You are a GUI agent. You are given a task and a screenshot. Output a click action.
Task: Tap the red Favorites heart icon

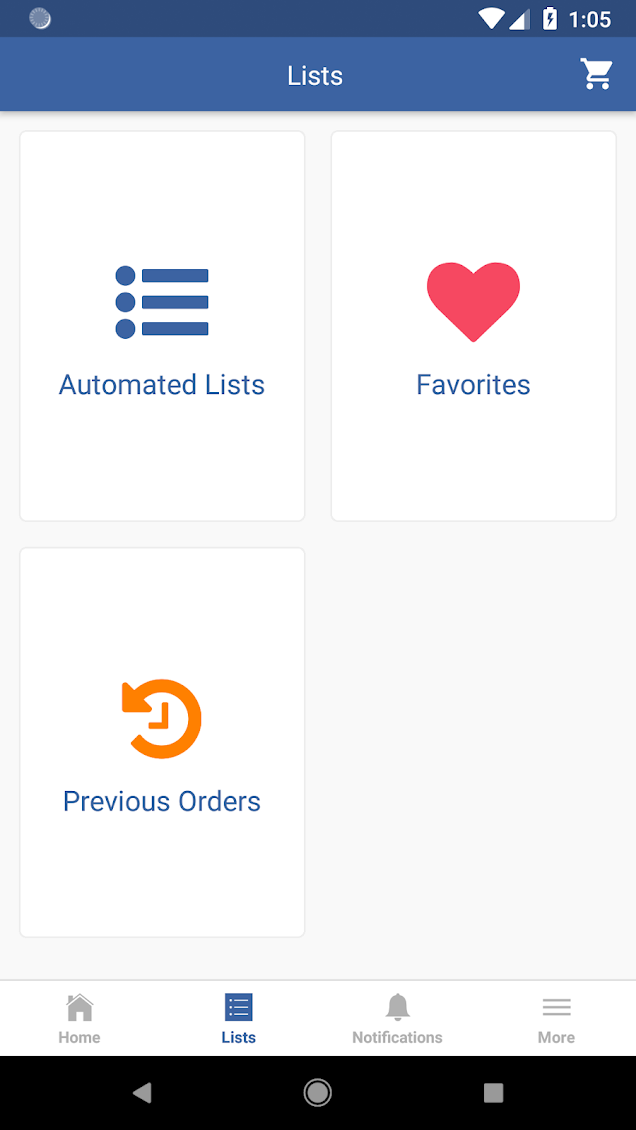point(473,301)
